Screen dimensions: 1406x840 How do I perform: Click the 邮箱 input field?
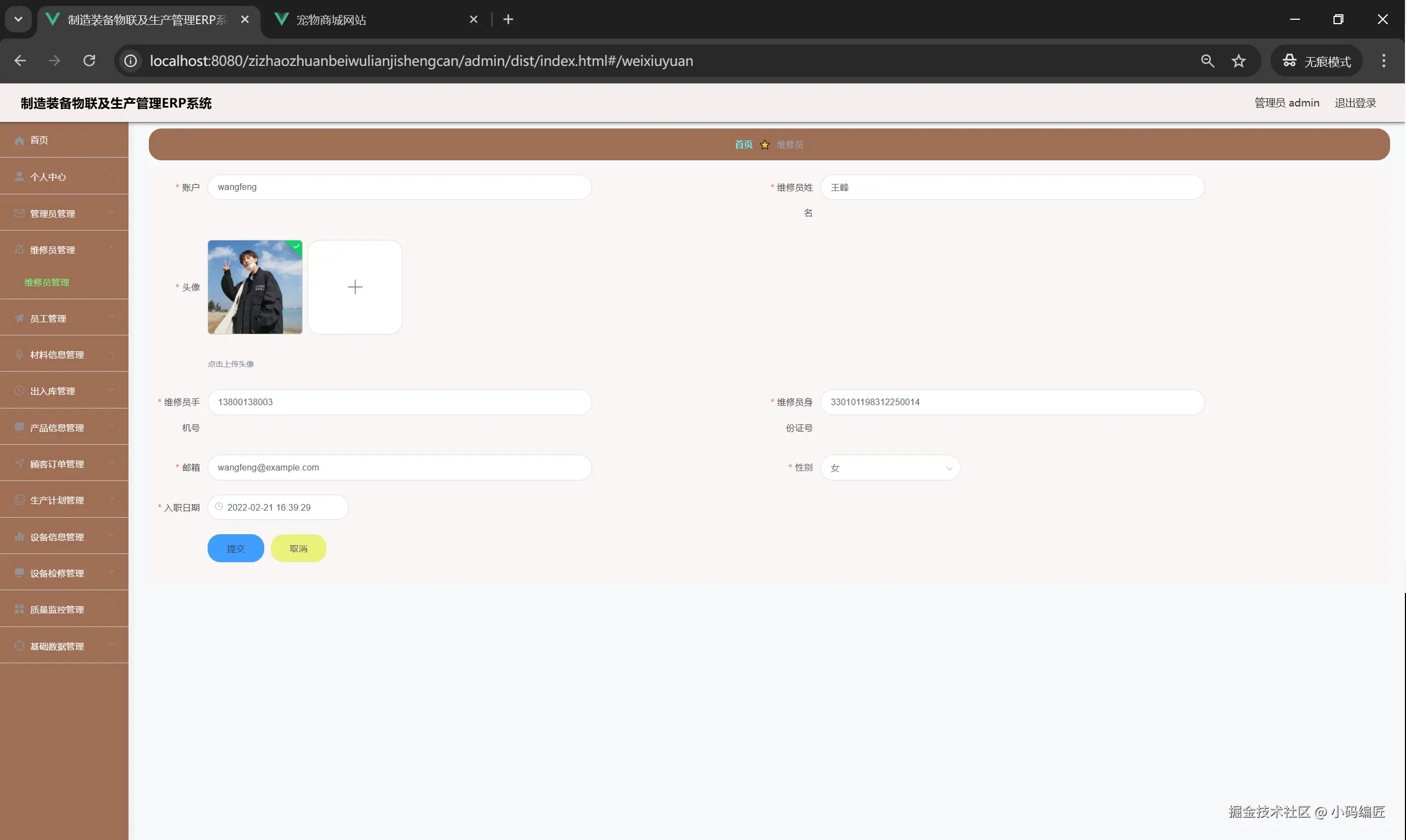point(399,468)
